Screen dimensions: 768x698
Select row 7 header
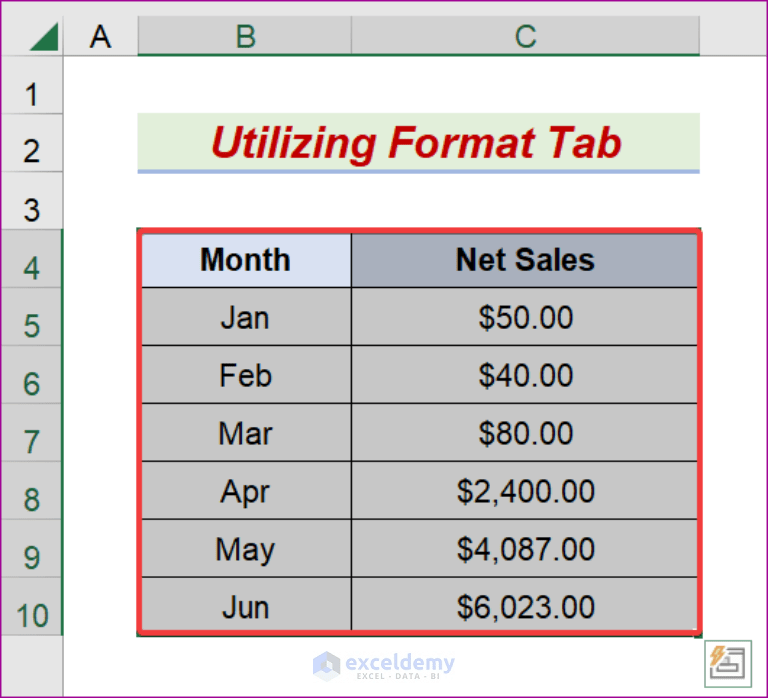tap(32, 433)
